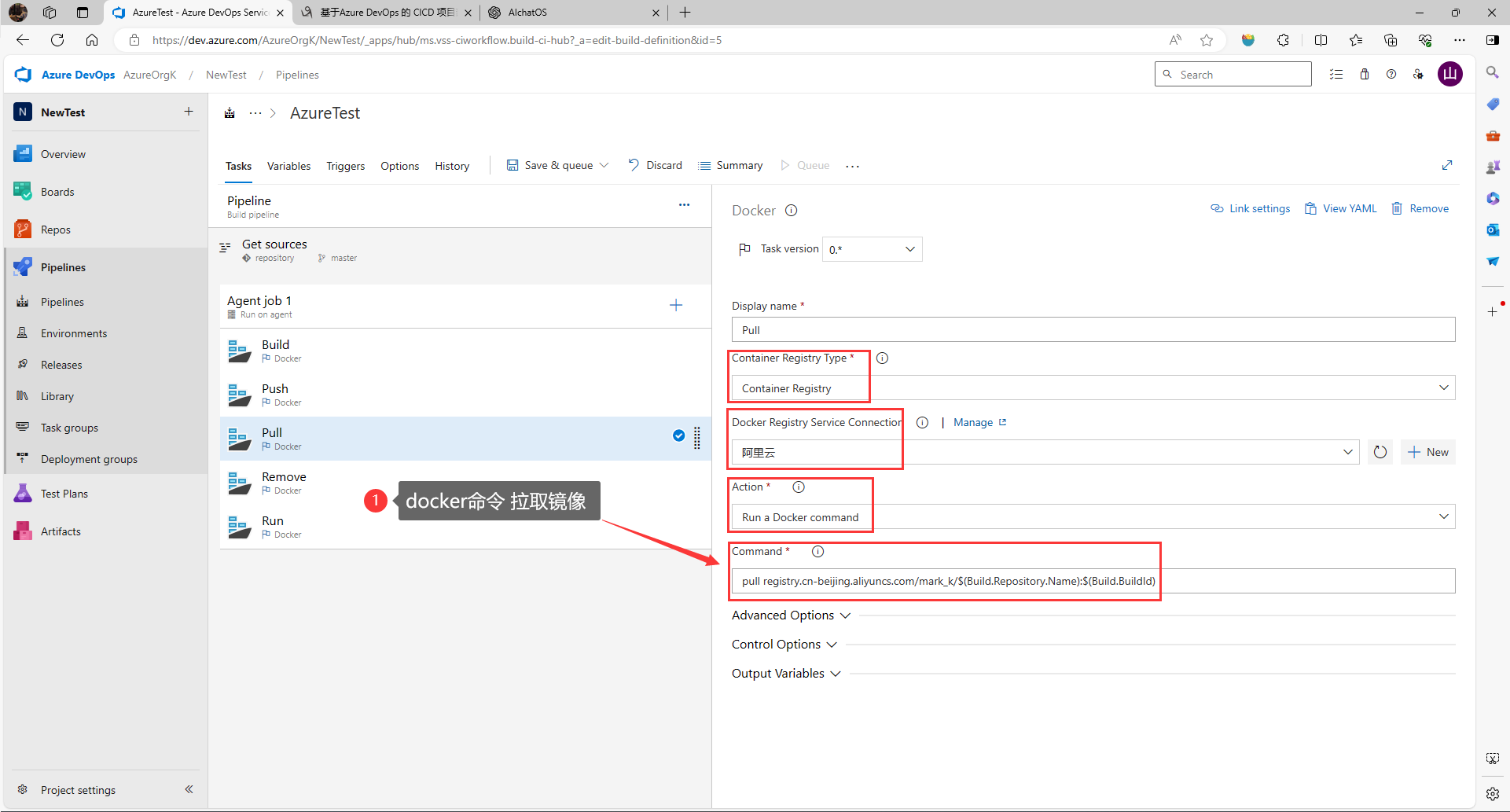The width and height of the screenshot is (1510, 812).
Task: Select the Tasks tab
Action: 238,166
